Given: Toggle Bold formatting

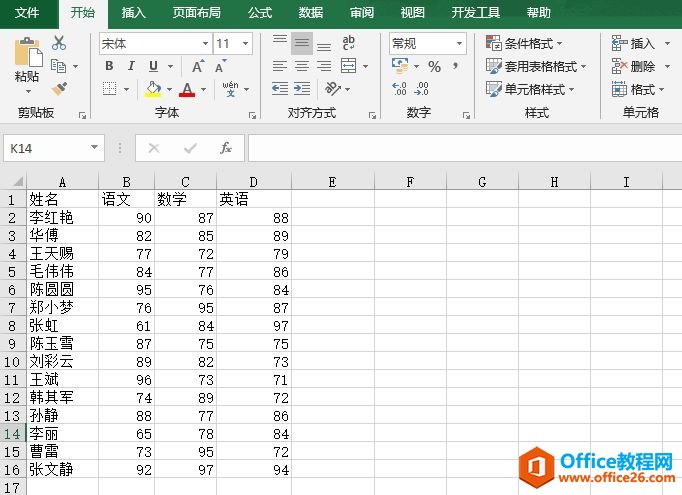Looking at the screenshot, I should pos(110,66).
